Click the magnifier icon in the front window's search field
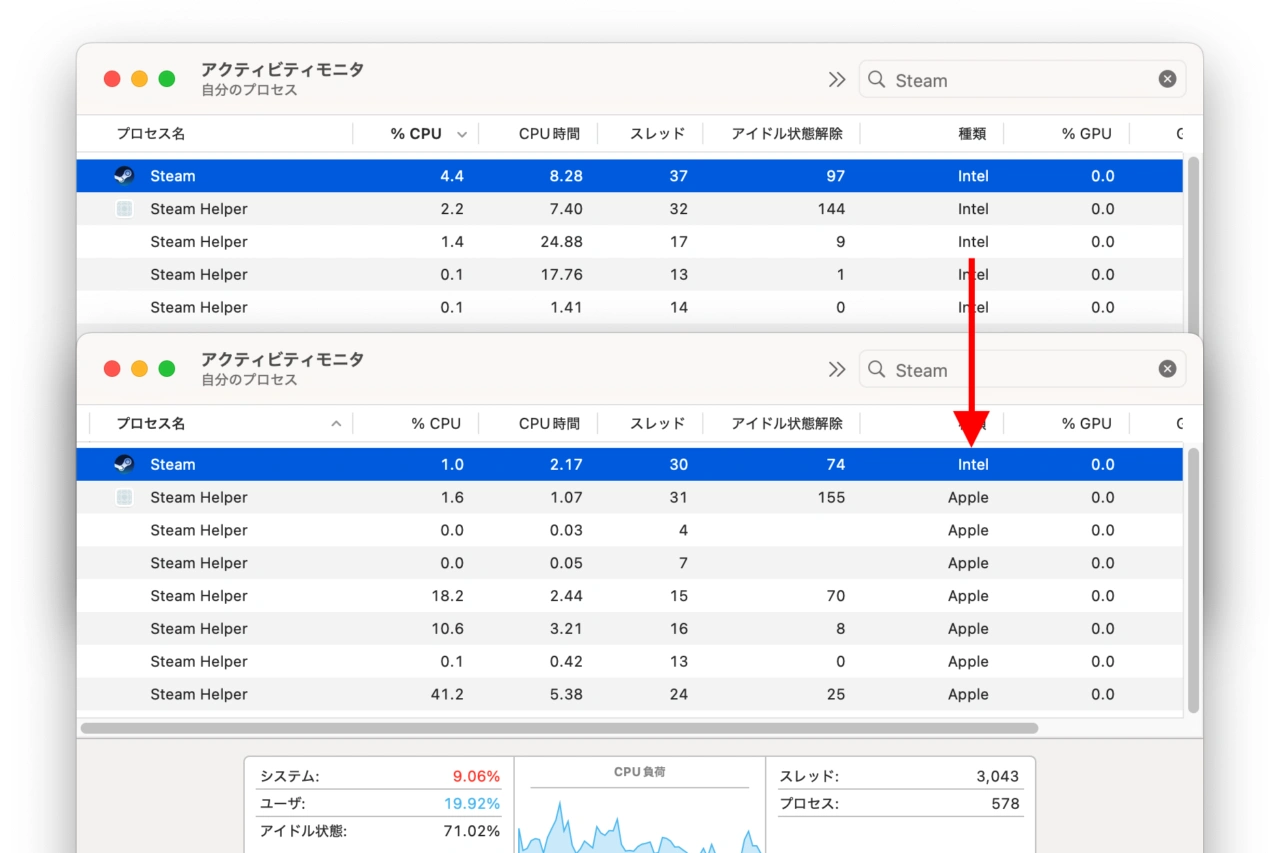This screenshot has height=853, width=1280. tap(877, 369)
